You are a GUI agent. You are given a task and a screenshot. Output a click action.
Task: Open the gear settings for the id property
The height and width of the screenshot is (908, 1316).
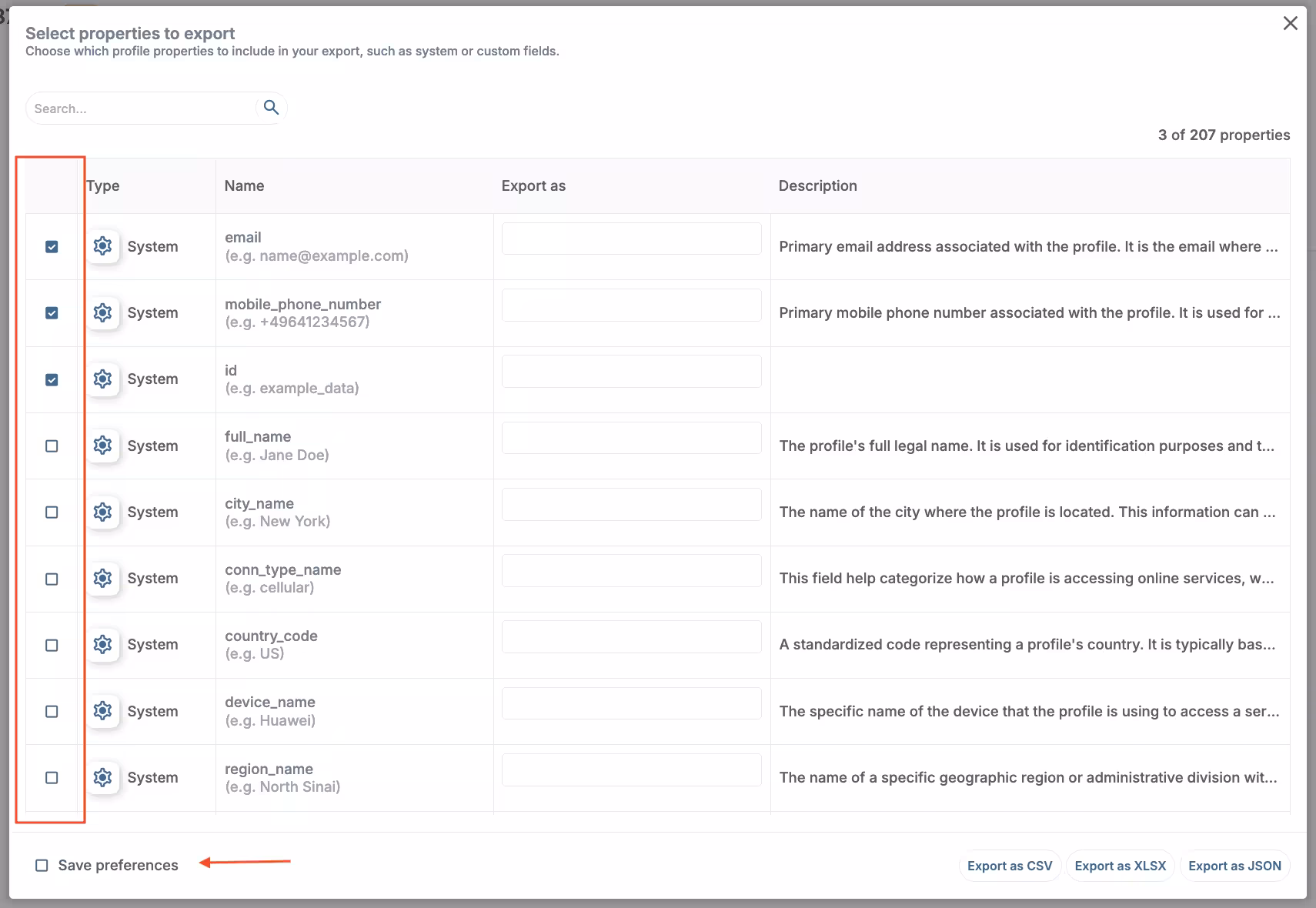click(x=102, y=379)
